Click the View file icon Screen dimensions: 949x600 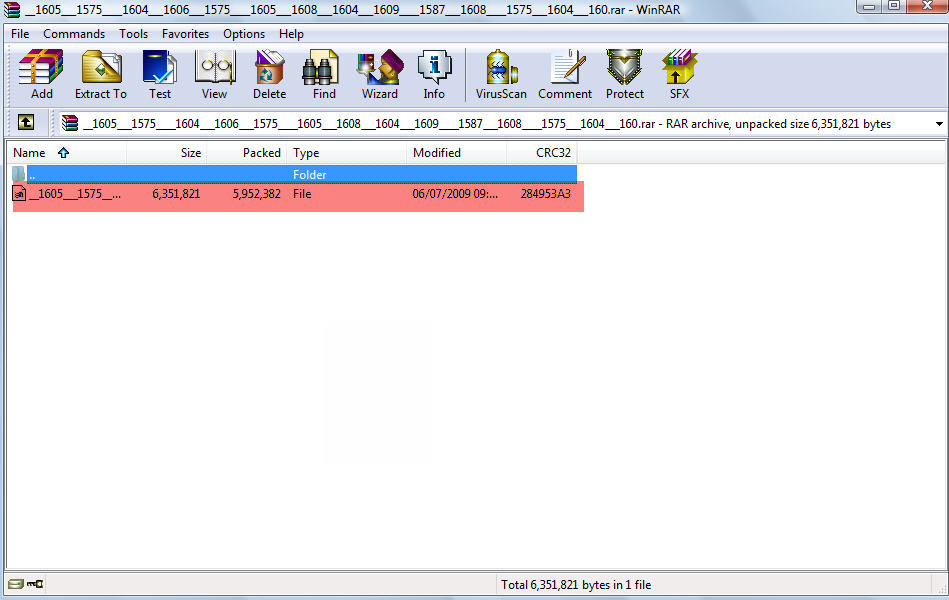(x=214, y=74)
